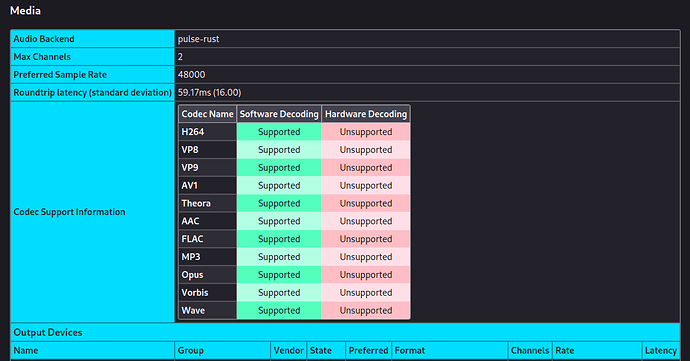Click the Name column header

pos(92,350)
